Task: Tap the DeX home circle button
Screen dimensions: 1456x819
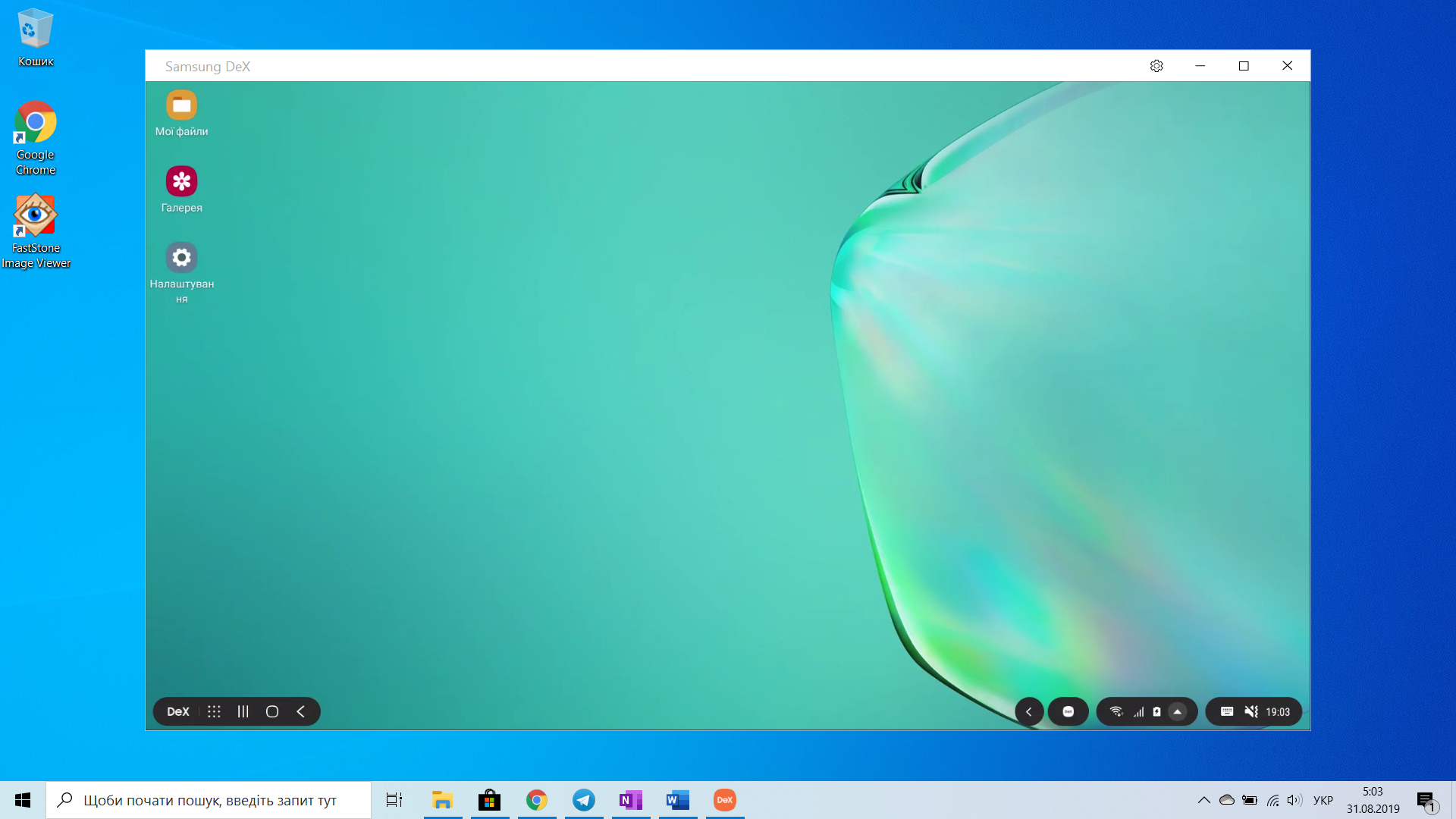Action: [x=272, y=711]
